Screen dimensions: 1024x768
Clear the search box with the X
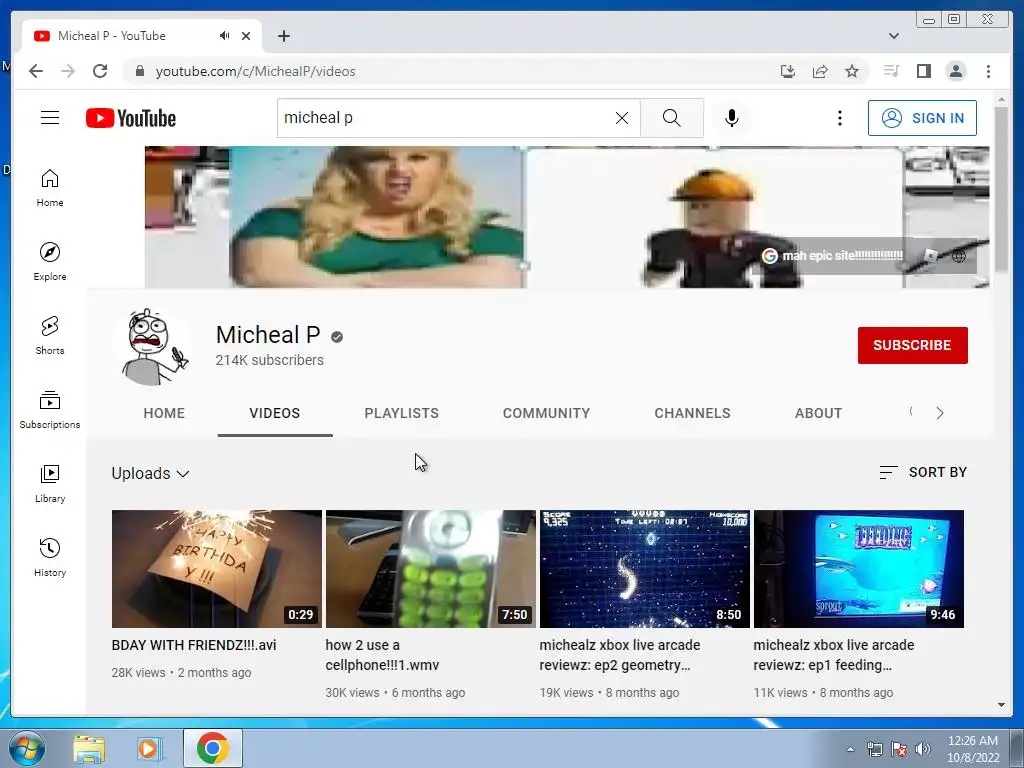[x=622, y=118]
